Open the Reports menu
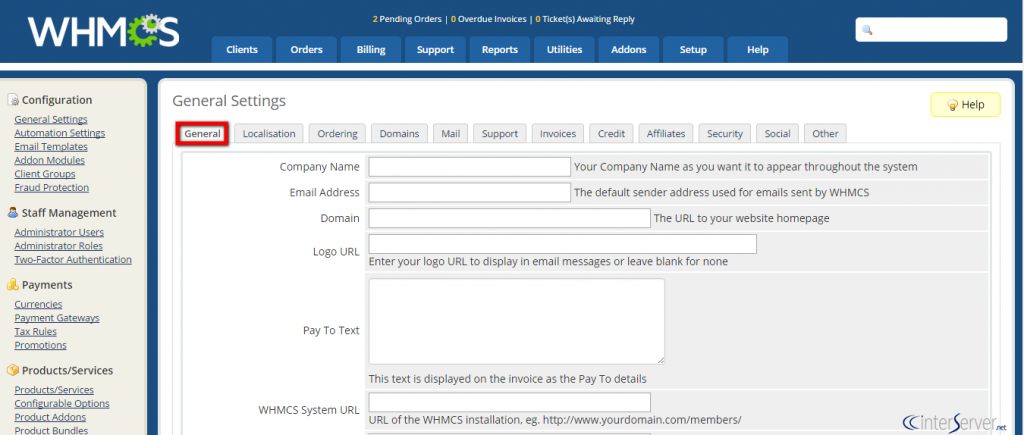 coord(500,50)
